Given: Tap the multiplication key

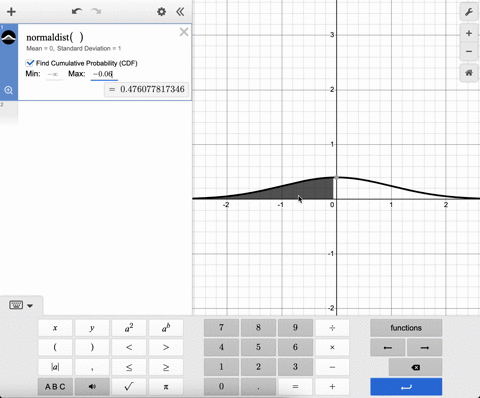Looking at the screenshot, I should [x=332, y=347].
